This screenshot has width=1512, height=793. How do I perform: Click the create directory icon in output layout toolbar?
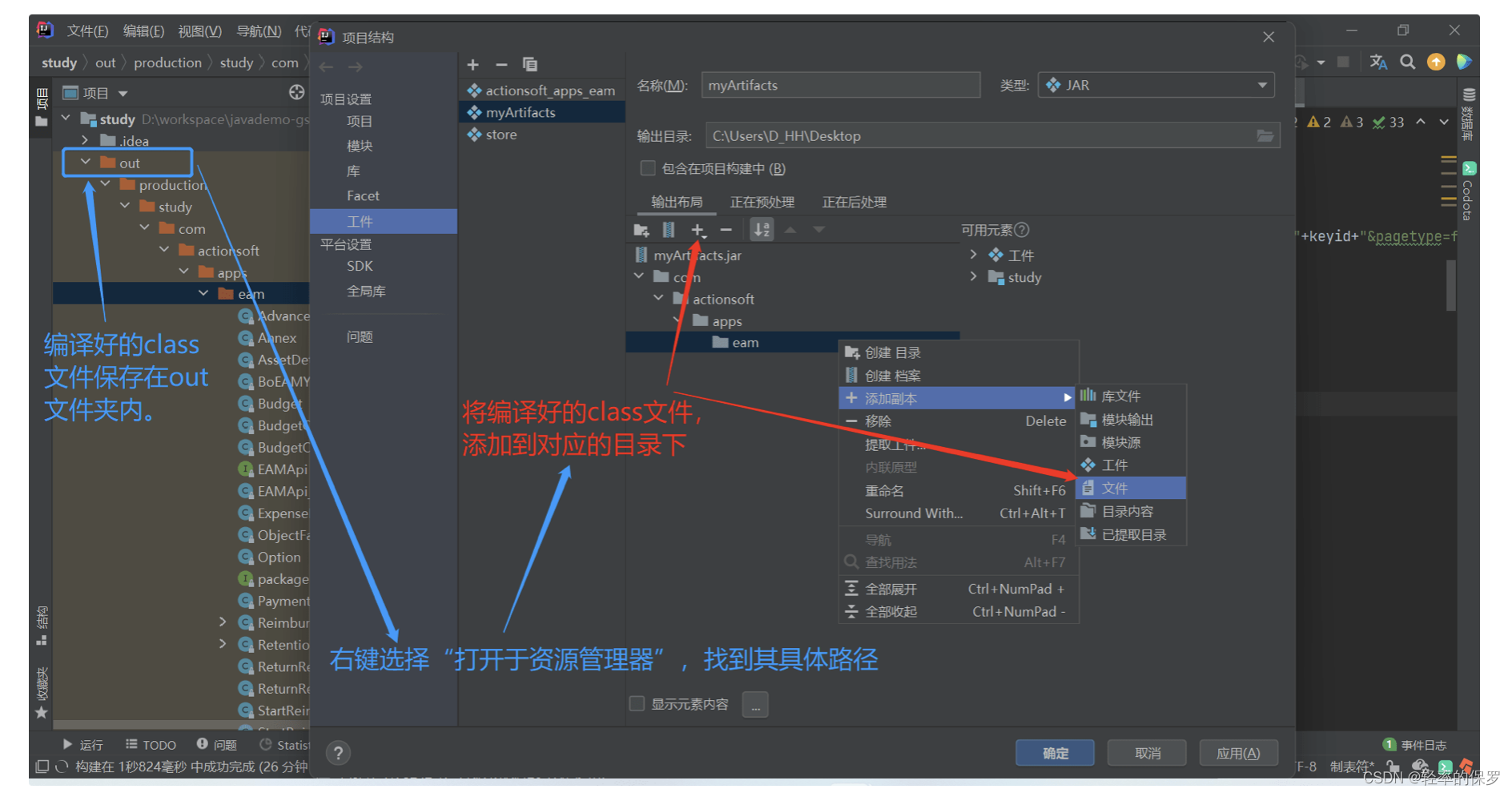point(641,231)
